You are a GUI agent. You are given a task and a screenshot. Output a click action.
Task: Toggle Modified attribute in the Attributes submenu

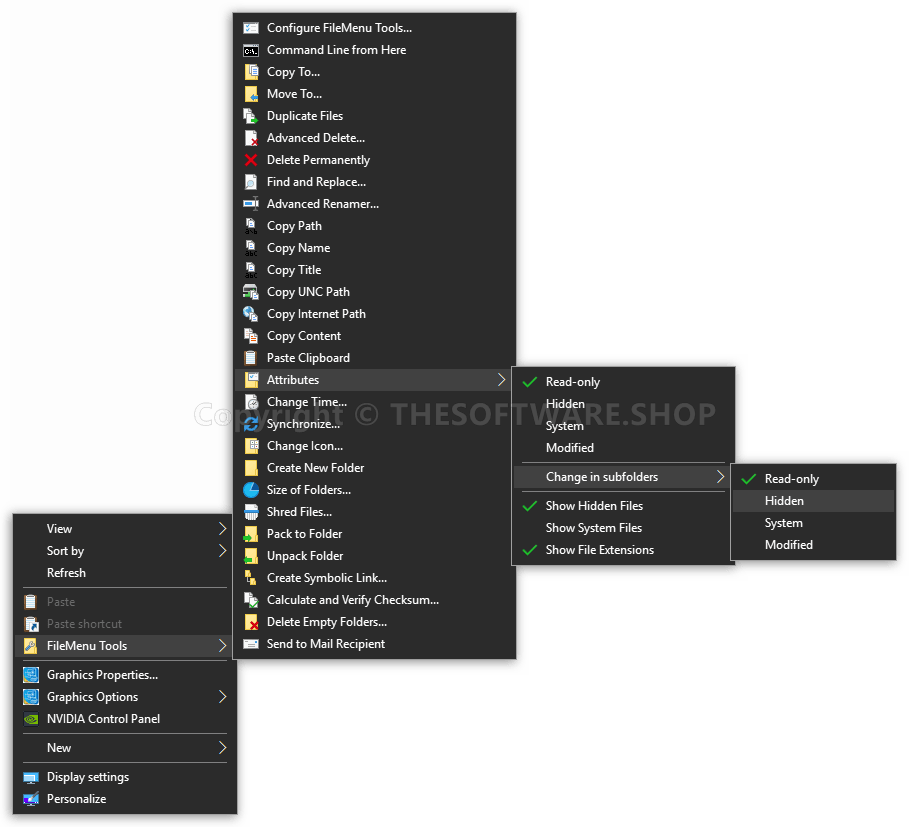point(623,448)
